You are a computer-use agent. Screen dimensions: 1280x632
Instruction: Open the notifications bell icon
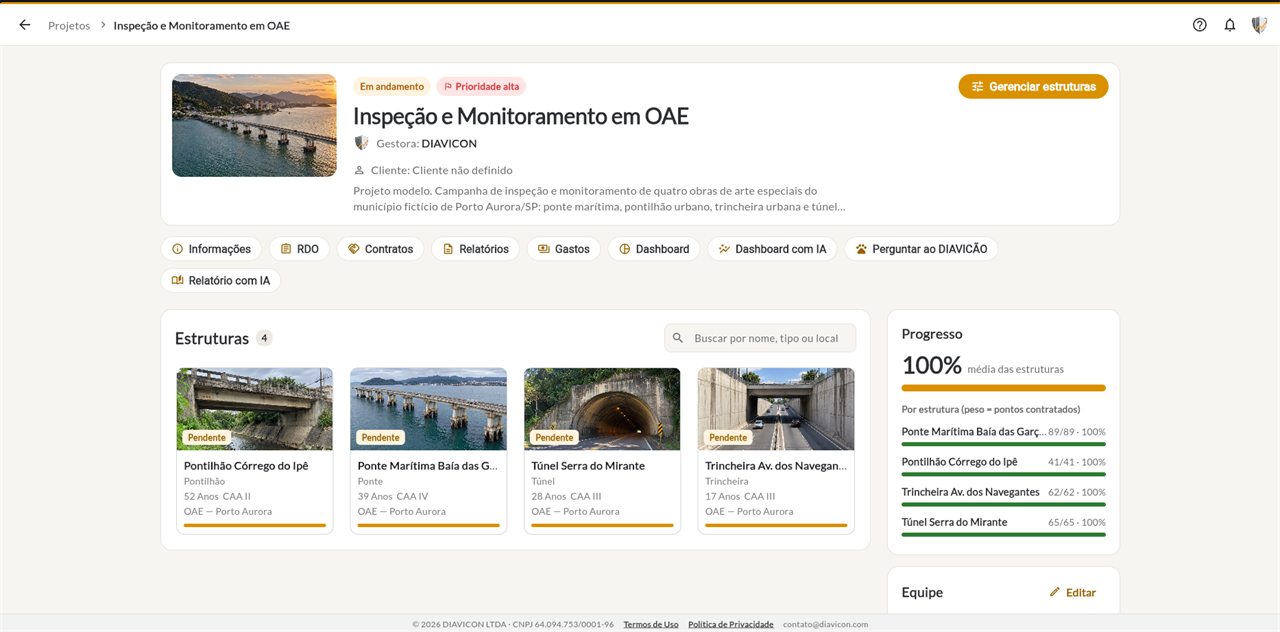pyautogui.click(x=1230, y=25)
